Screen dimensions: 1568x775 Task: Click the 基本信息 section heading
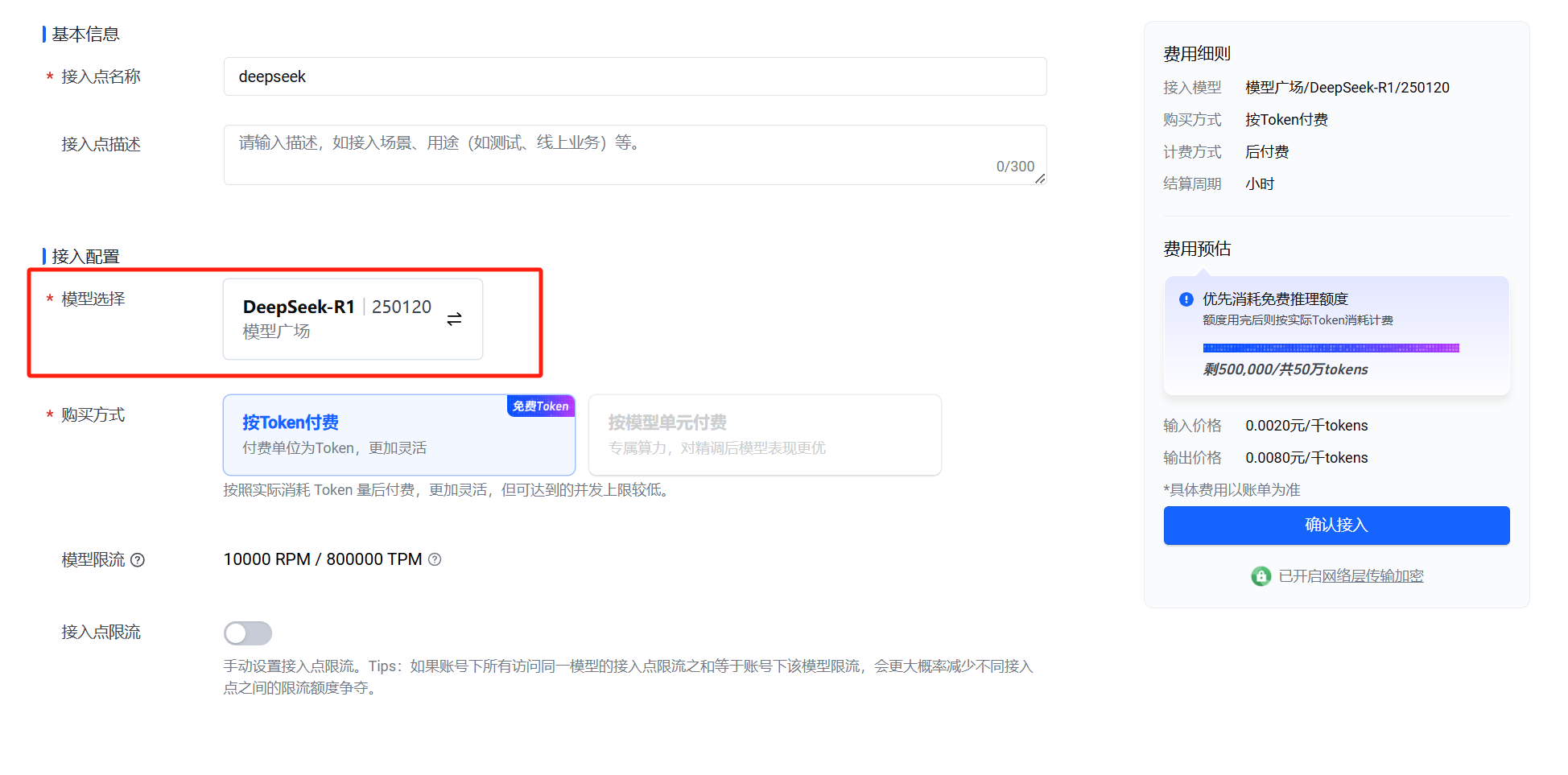click(x=85, y=35)
